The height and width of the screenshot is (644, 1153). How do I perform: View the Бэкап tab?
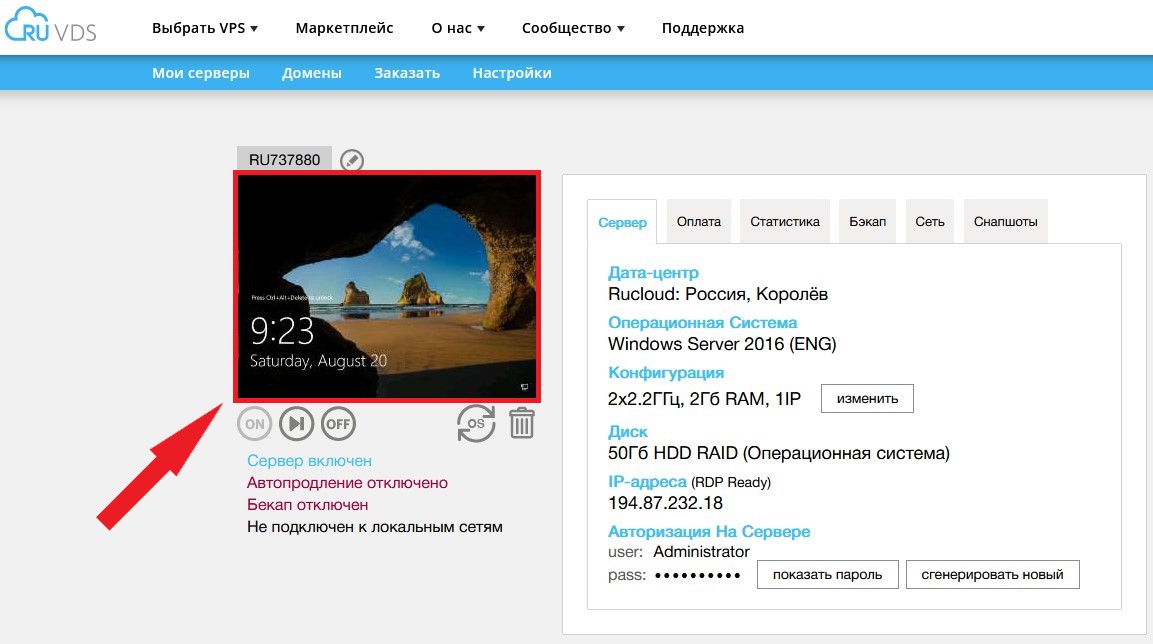(x=867, y=221)
